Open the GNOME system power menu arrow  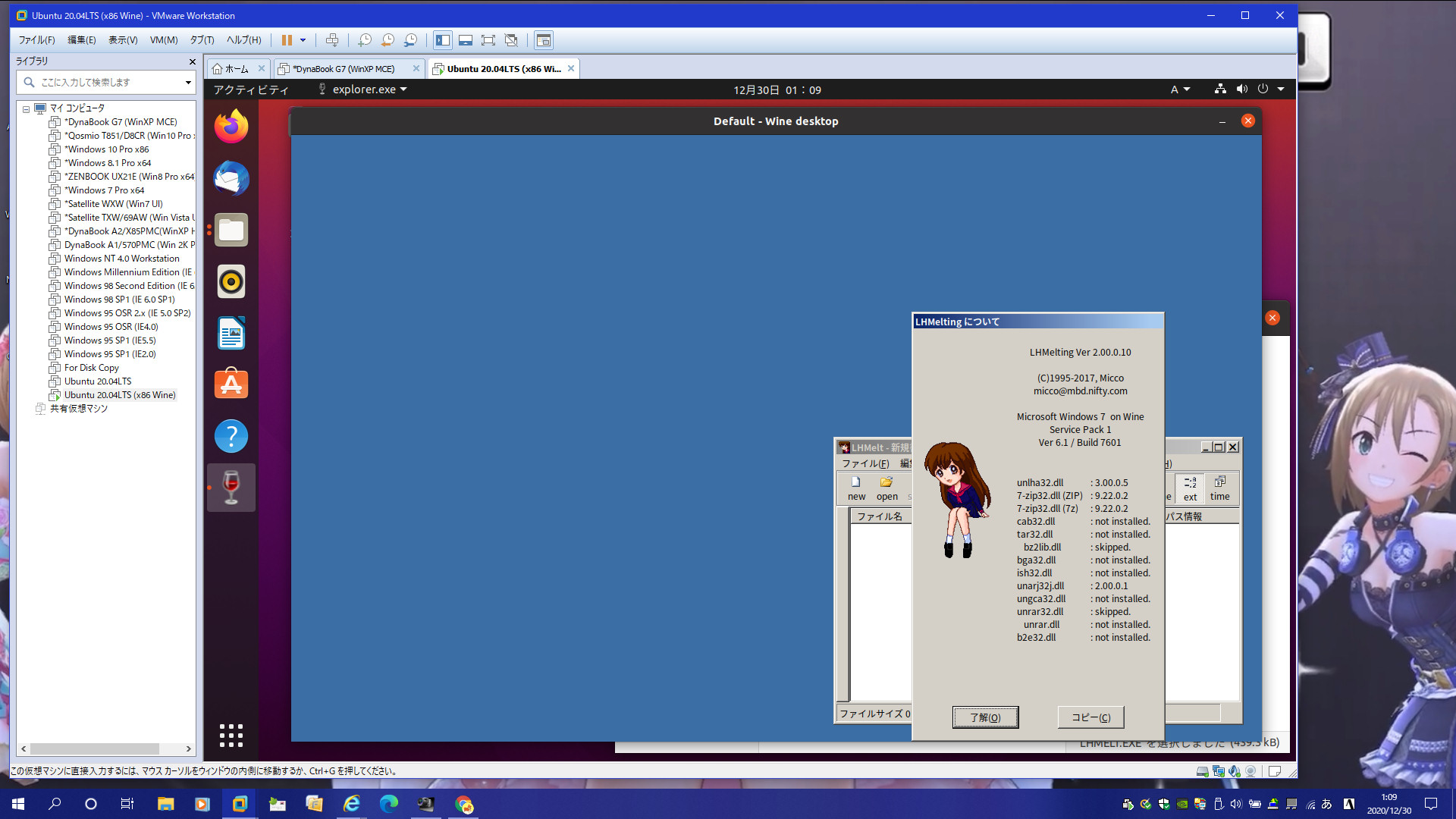point(1281,89)
